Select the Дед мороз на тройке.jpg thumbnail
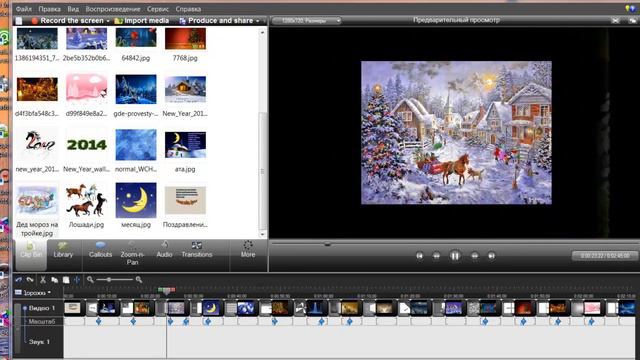 tap(37, 200)
